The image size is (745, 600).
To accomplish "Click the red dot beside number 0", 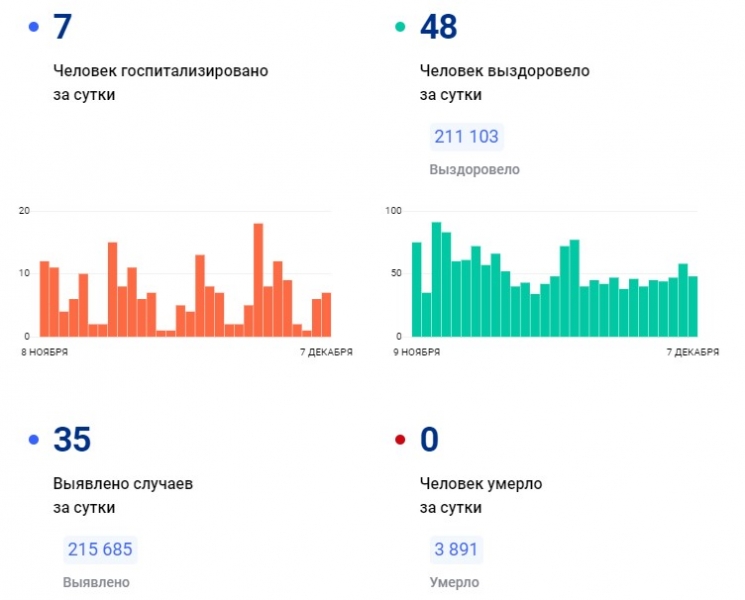I will pos(401,439).
